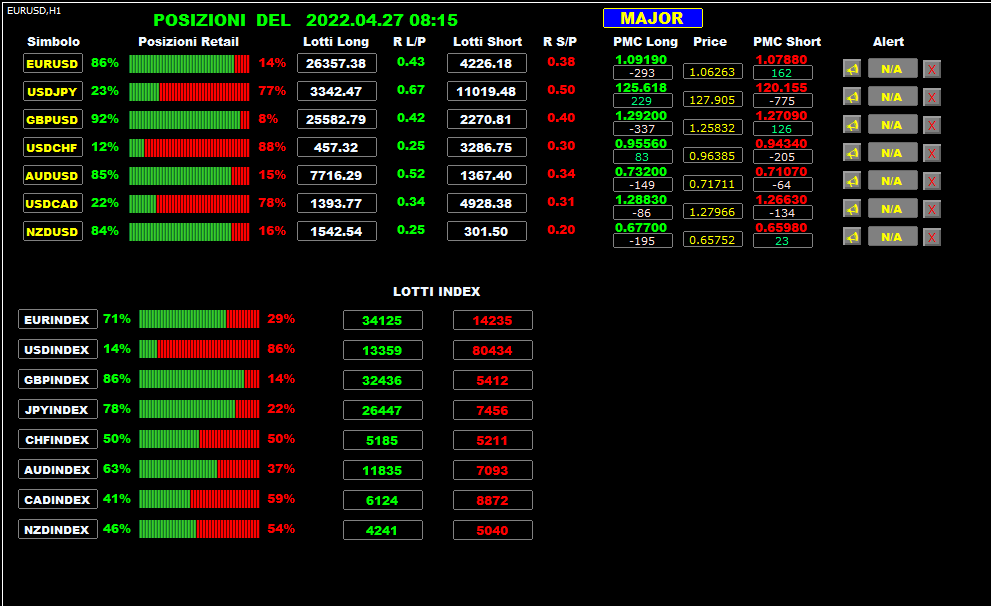Click the EURUSD PMC Long value 1.09190
Viewport: 991px width, 606px height.
click(x=641, y=59)
